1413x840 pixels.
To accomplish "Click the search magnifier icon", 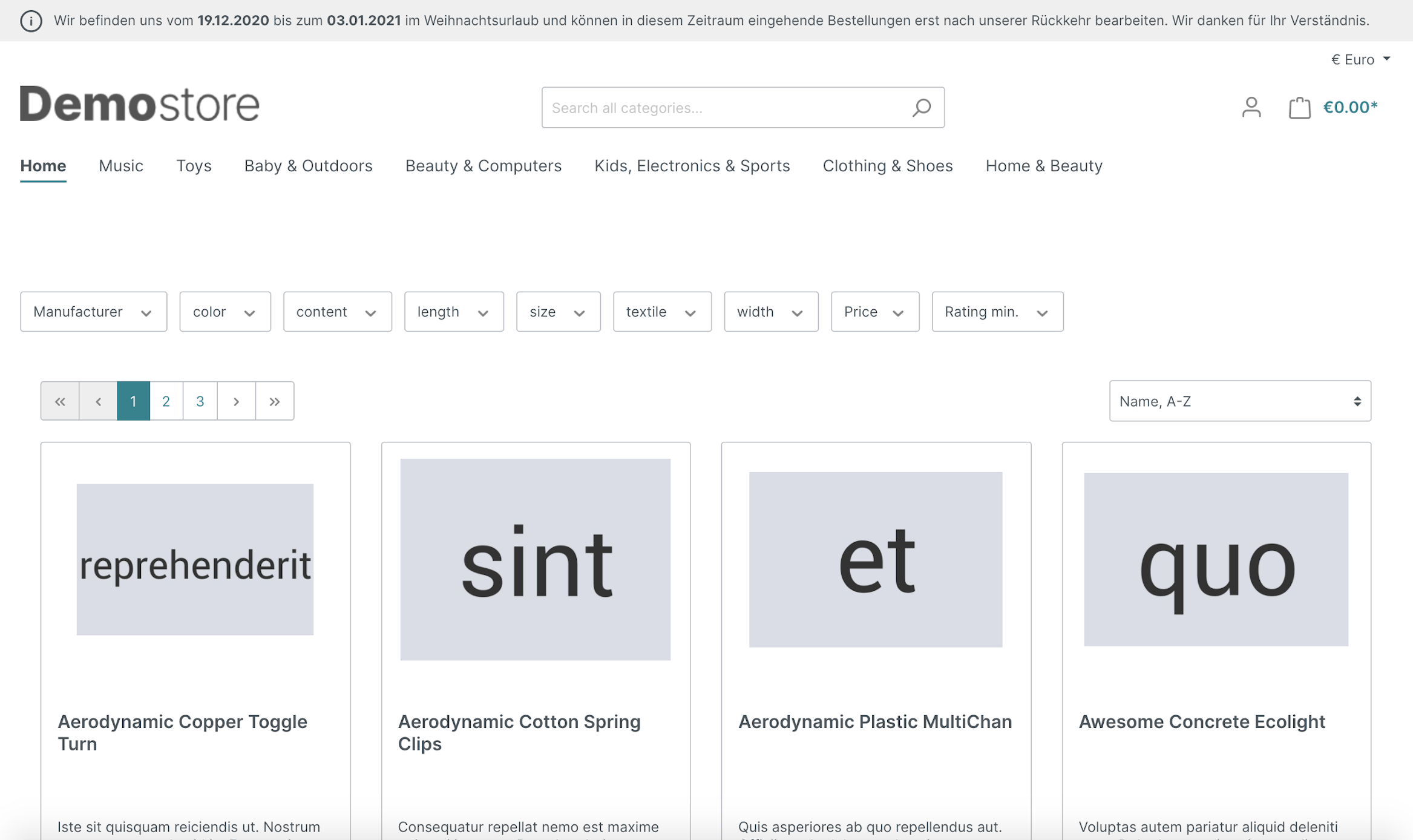I will pos(921,108).
